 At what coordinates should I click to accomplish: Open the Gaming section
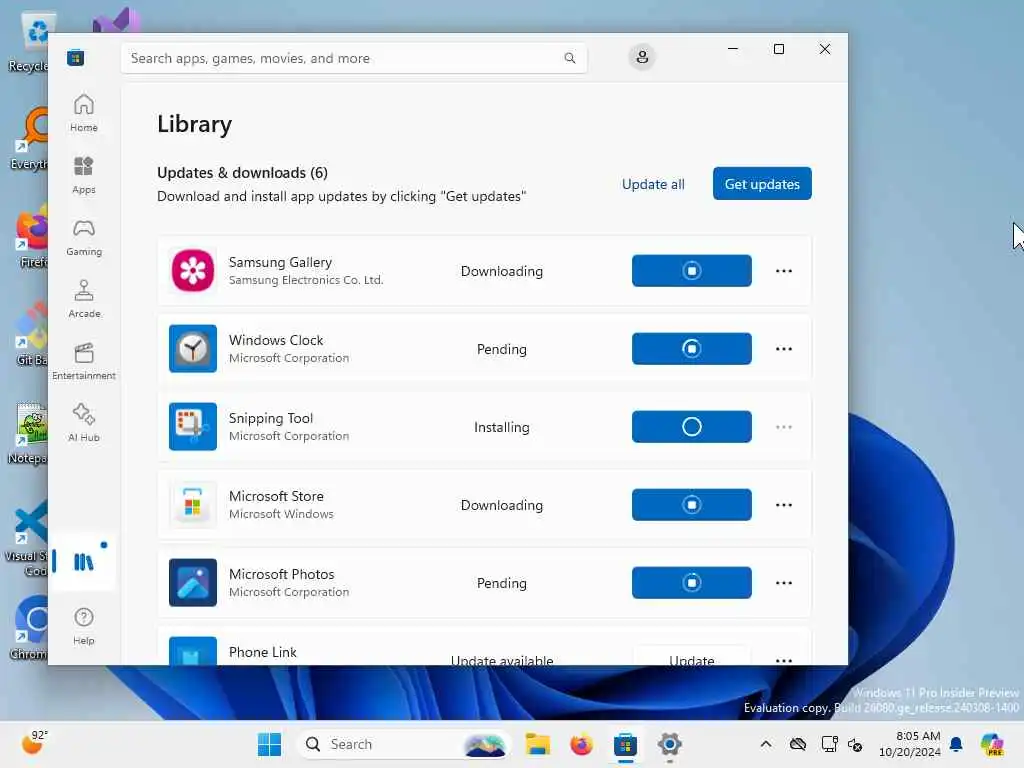[x=84, y=237]
